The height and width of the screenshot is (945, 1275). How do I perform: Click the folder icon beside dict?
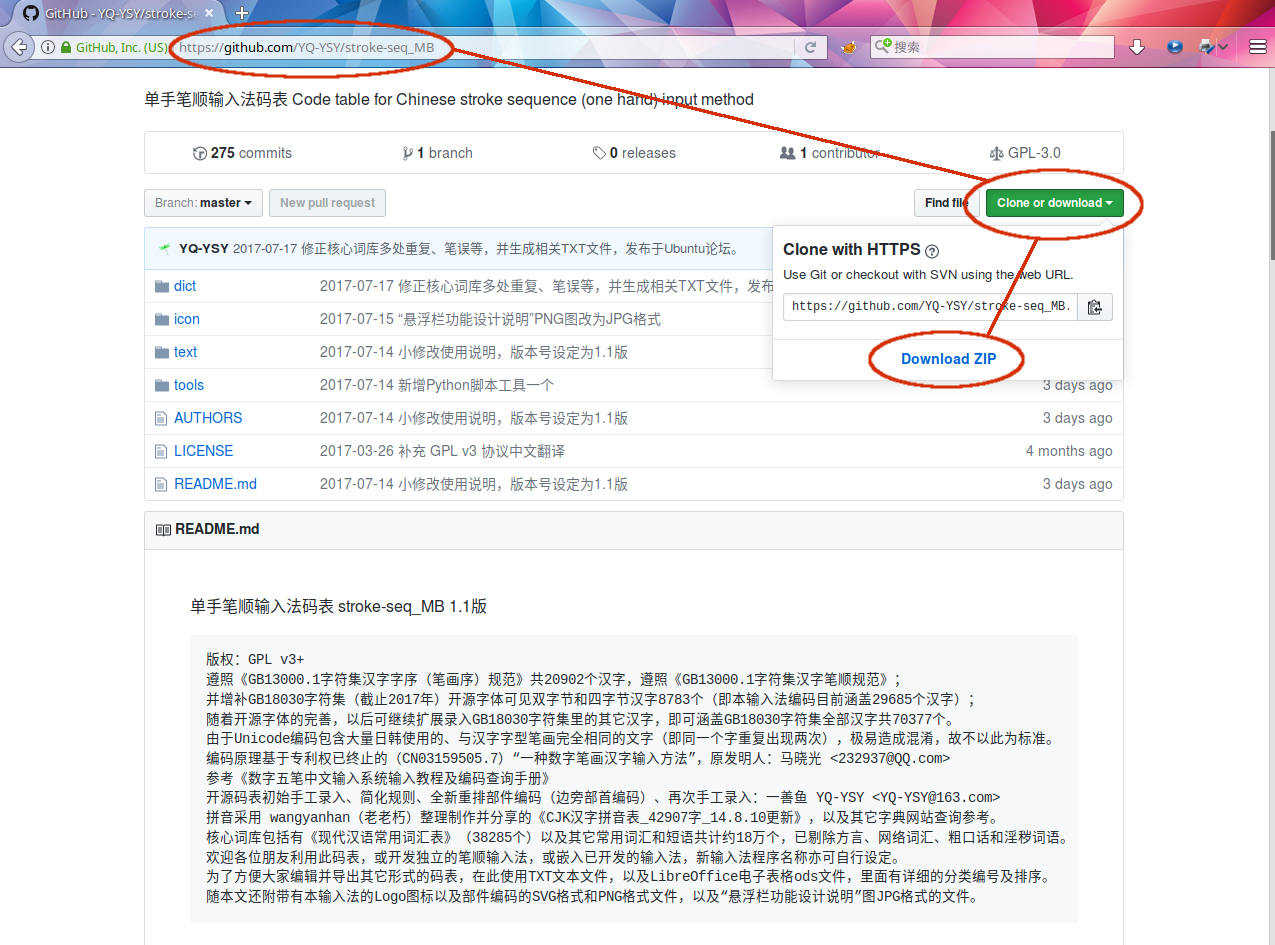[x=162, y=286]
